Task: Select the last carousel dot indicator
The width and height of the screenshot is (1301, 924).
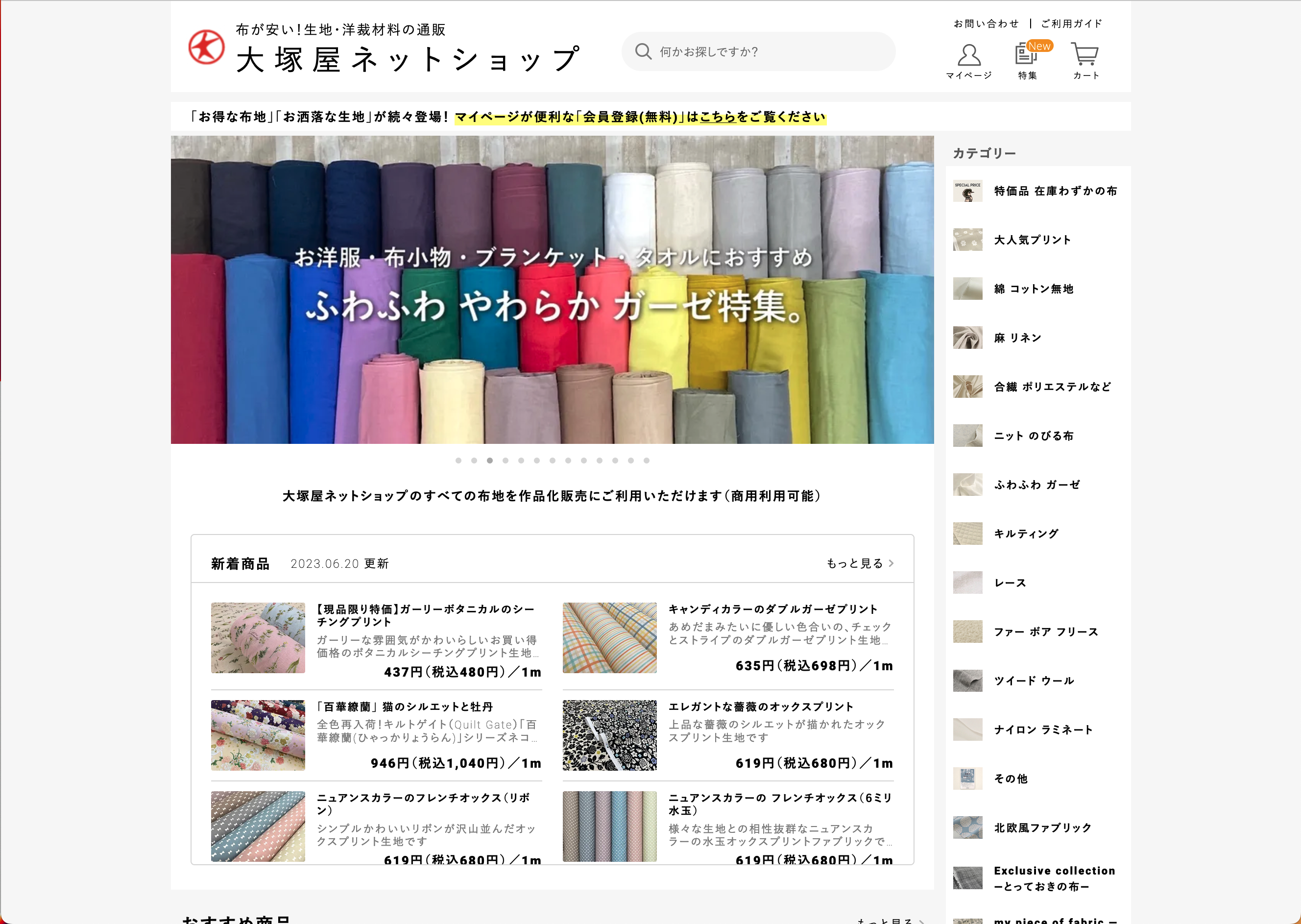Action: pos(646,461)
